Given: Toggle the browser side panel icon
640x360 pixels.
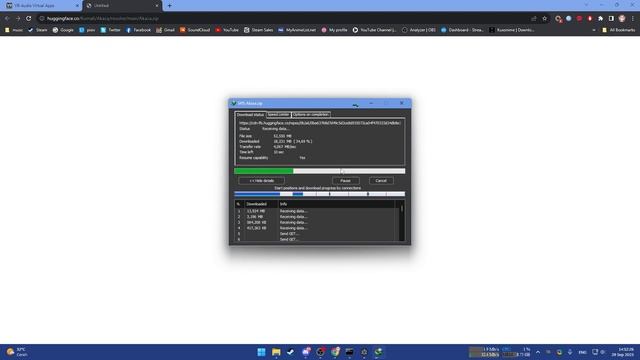Looking at the screenshot, I should (x=611, y=18).
